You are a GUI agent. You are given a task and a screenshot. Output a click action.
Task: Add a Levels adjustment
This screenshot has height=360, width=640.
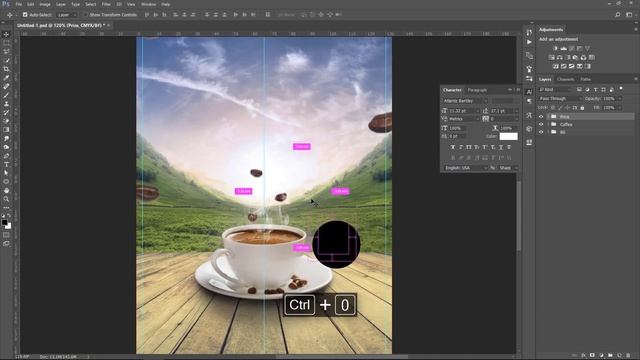click(563, 48)
